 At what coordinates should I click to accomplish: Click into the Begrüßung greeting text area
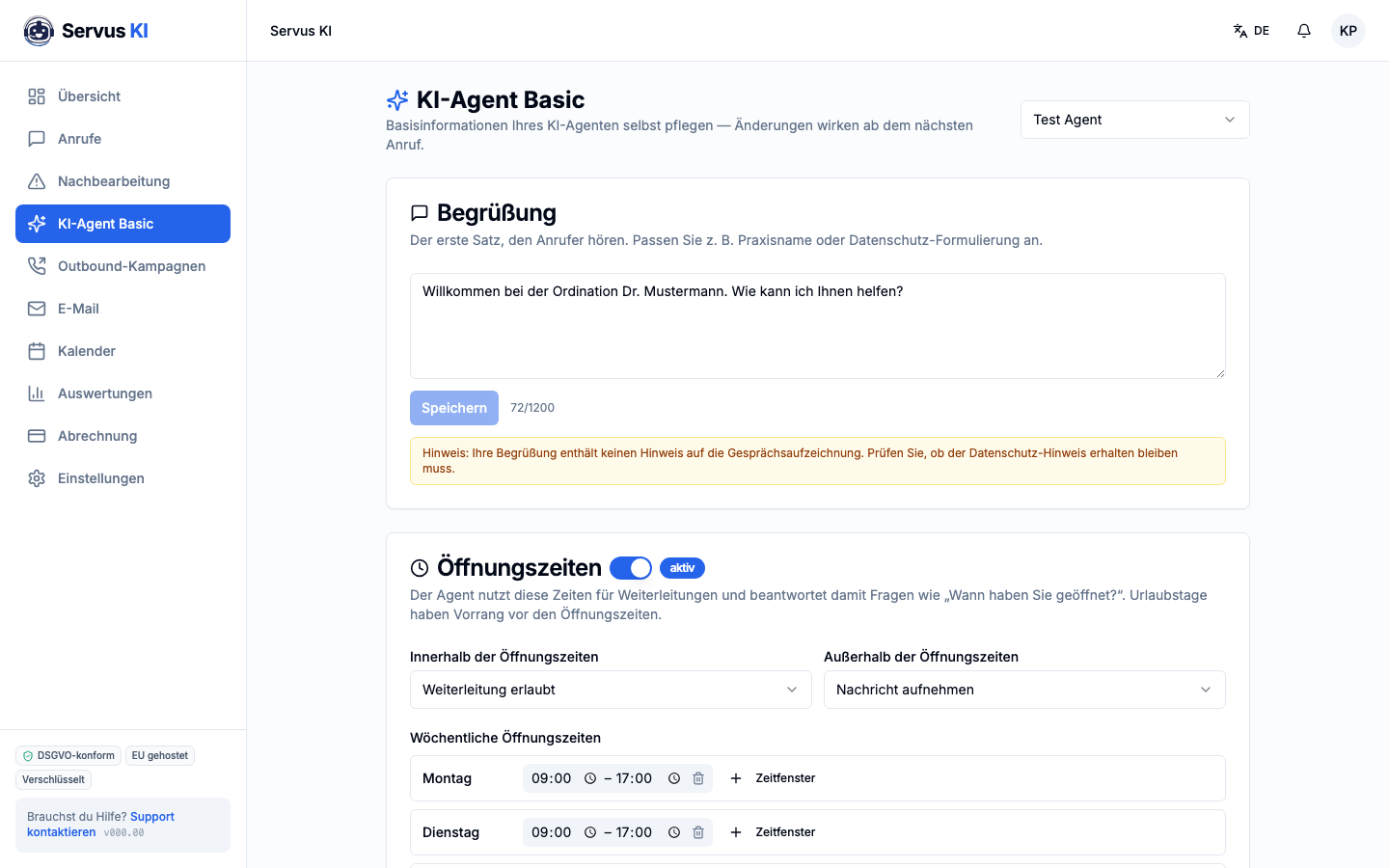pos(818,326)
